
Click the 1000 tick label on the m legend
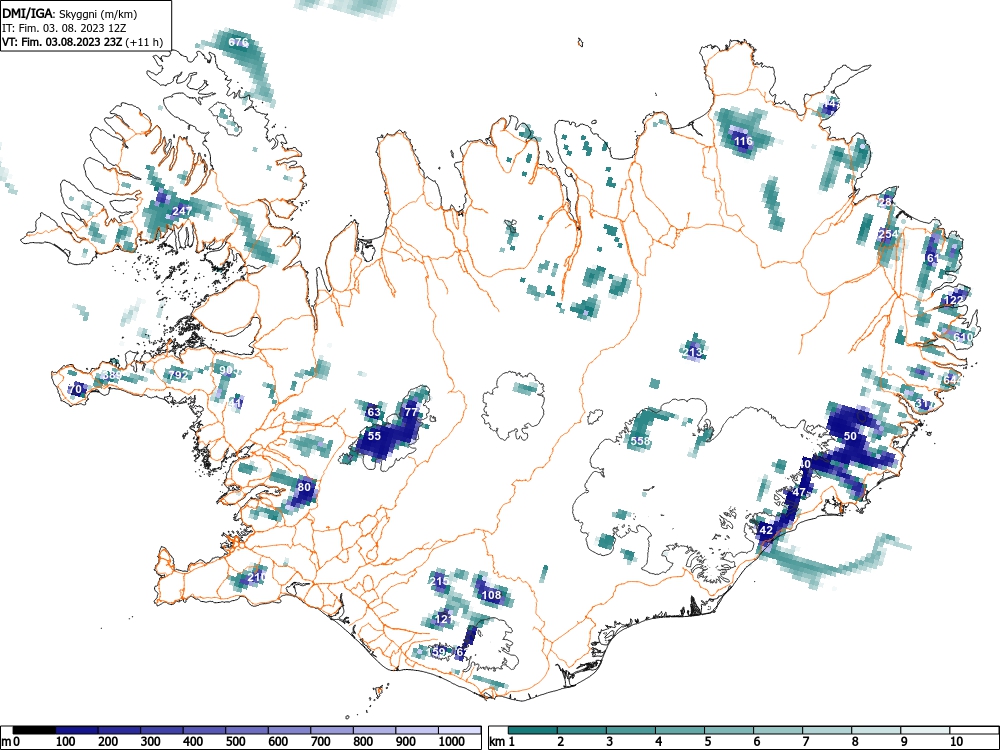(452, 742)
